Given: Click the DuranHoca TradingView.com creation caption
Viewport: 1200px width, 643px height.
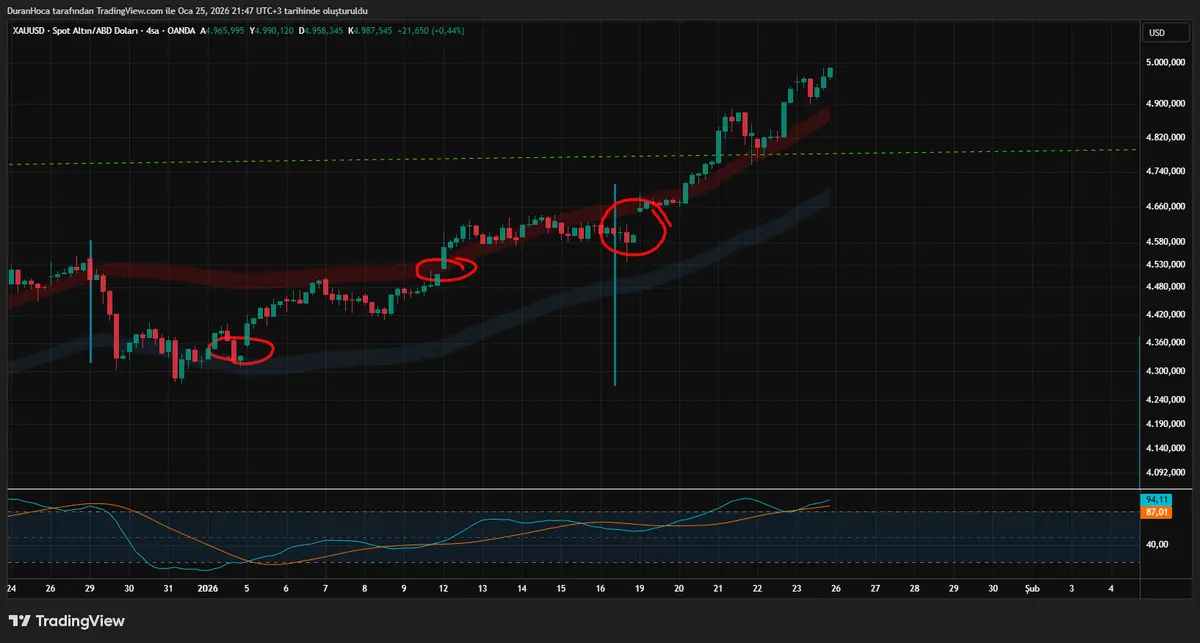Looking at the screenshot, I should click(187, 9).
